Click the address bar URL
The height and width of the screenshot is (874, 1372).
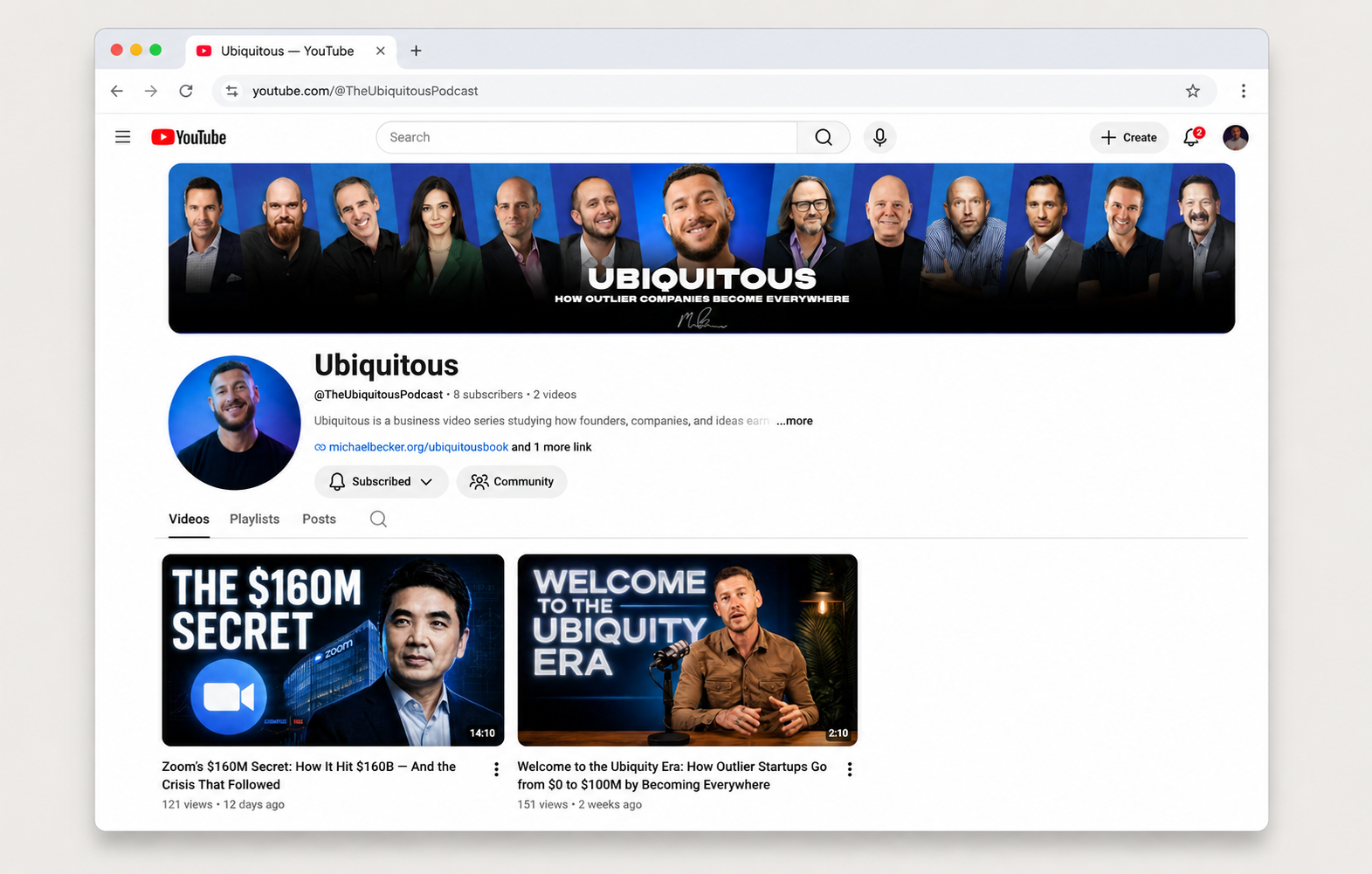(365, 91)
